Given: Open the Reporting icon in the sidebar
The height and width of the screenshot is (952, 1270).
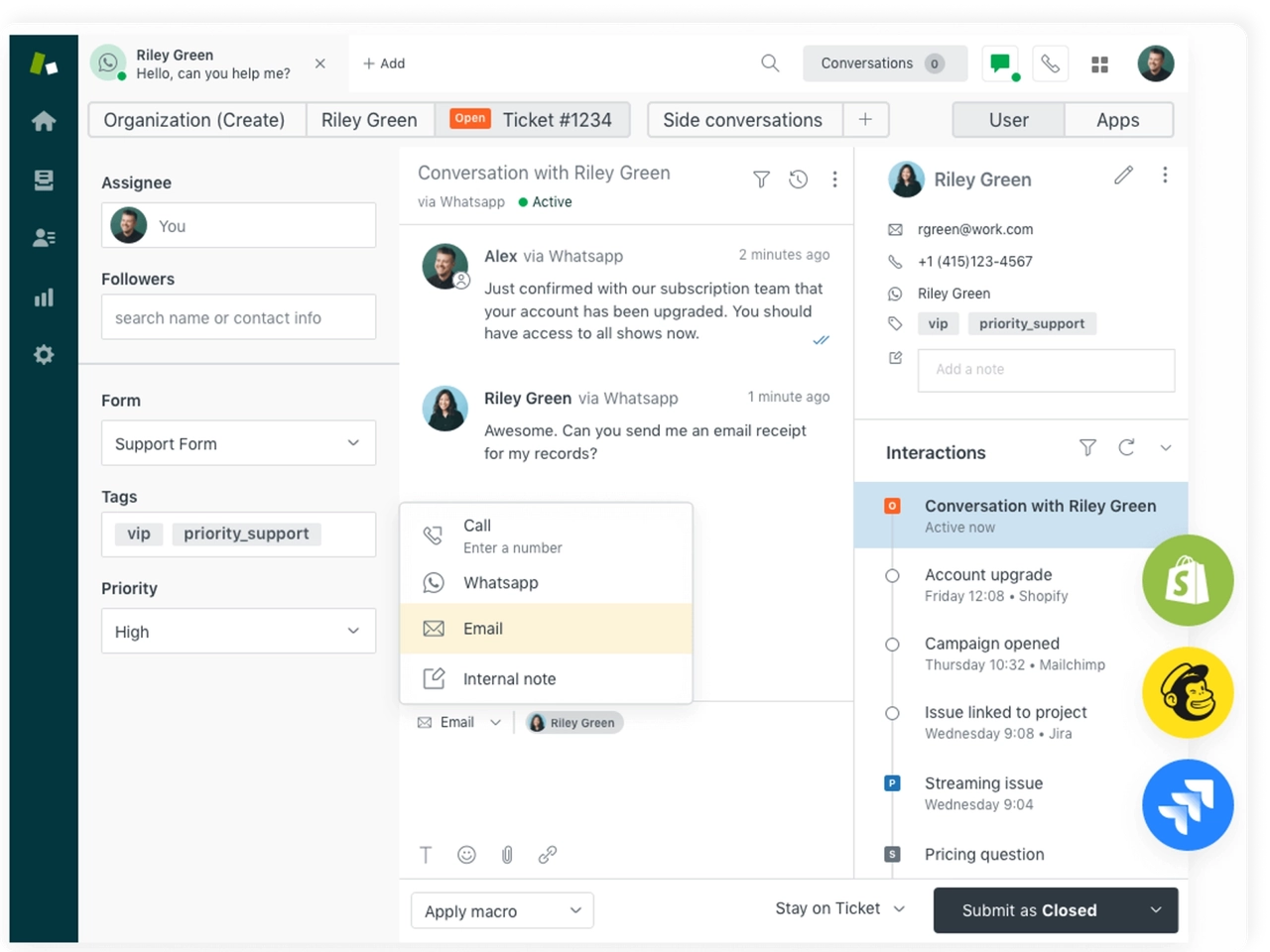Looking at the screenshot, I should click(44, 297).
